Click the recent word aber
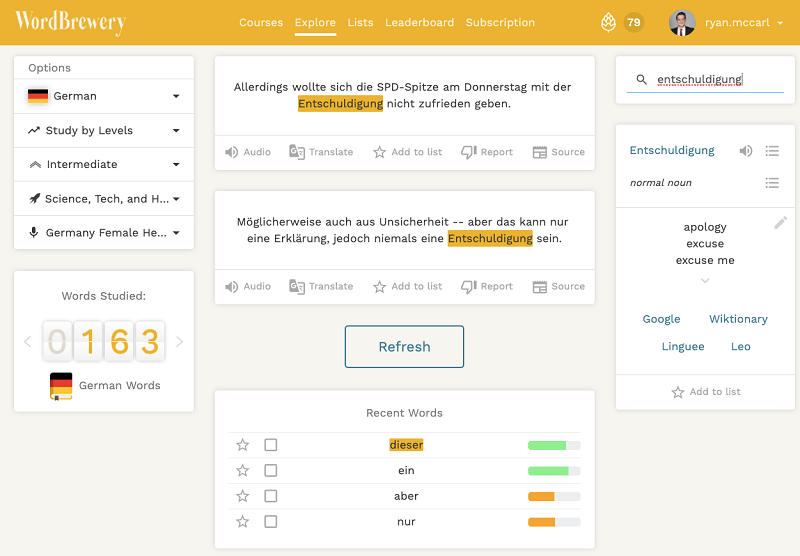800x556 pixels. [406, 496]
